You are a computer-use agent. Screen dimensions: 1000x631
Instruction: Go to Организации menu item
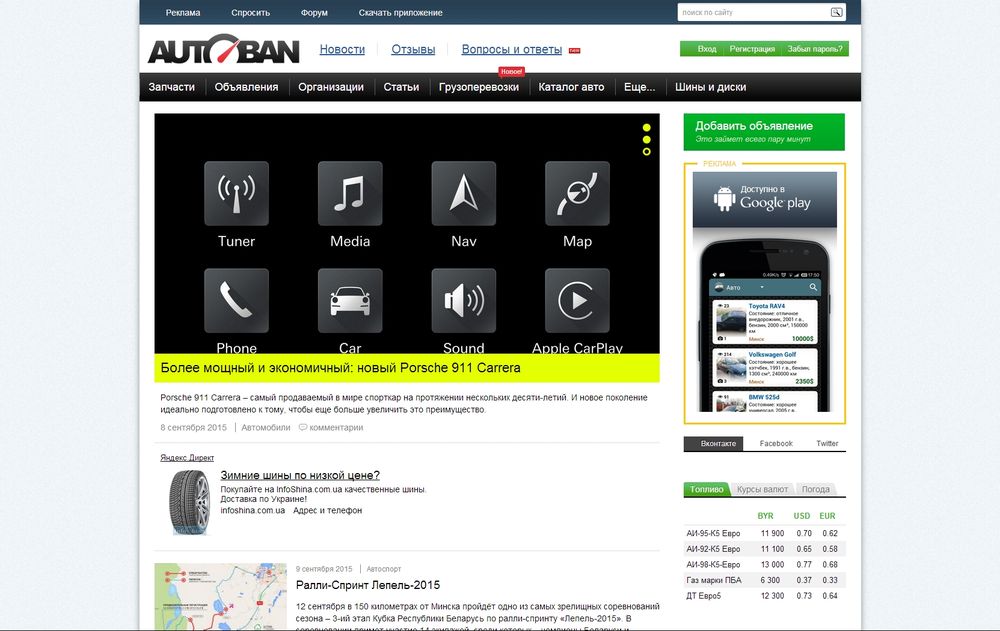click(x=331, y=87)
